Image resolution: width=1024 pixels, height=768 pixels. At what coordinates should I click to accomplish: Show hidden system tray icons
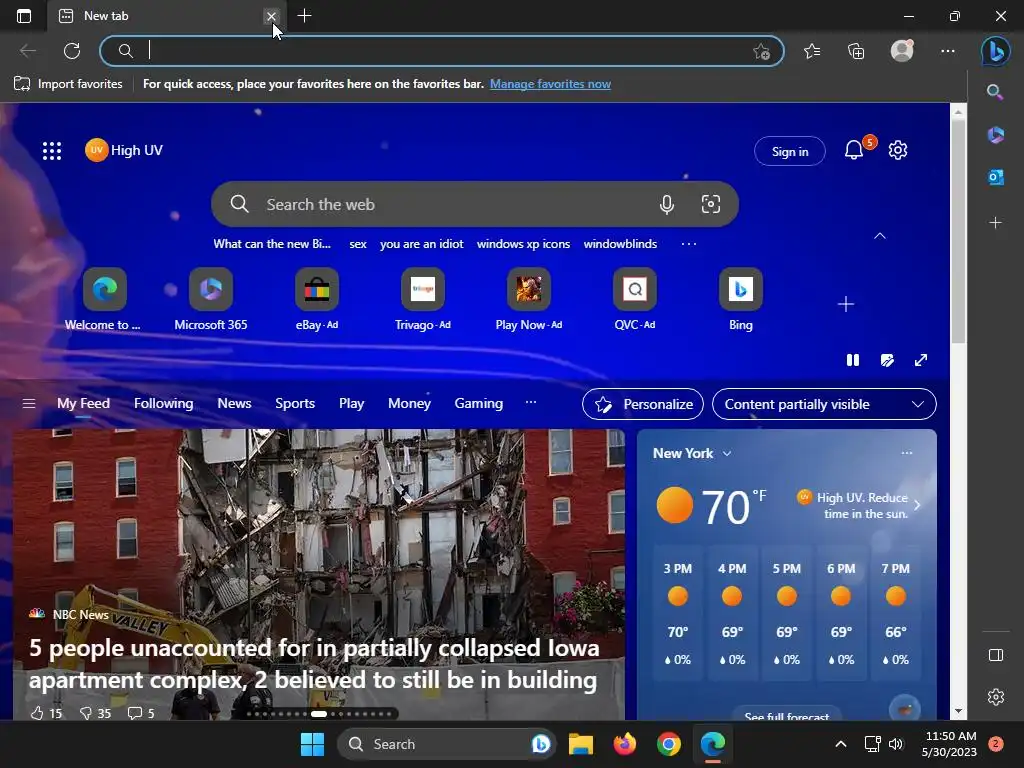tap(840, 744)
